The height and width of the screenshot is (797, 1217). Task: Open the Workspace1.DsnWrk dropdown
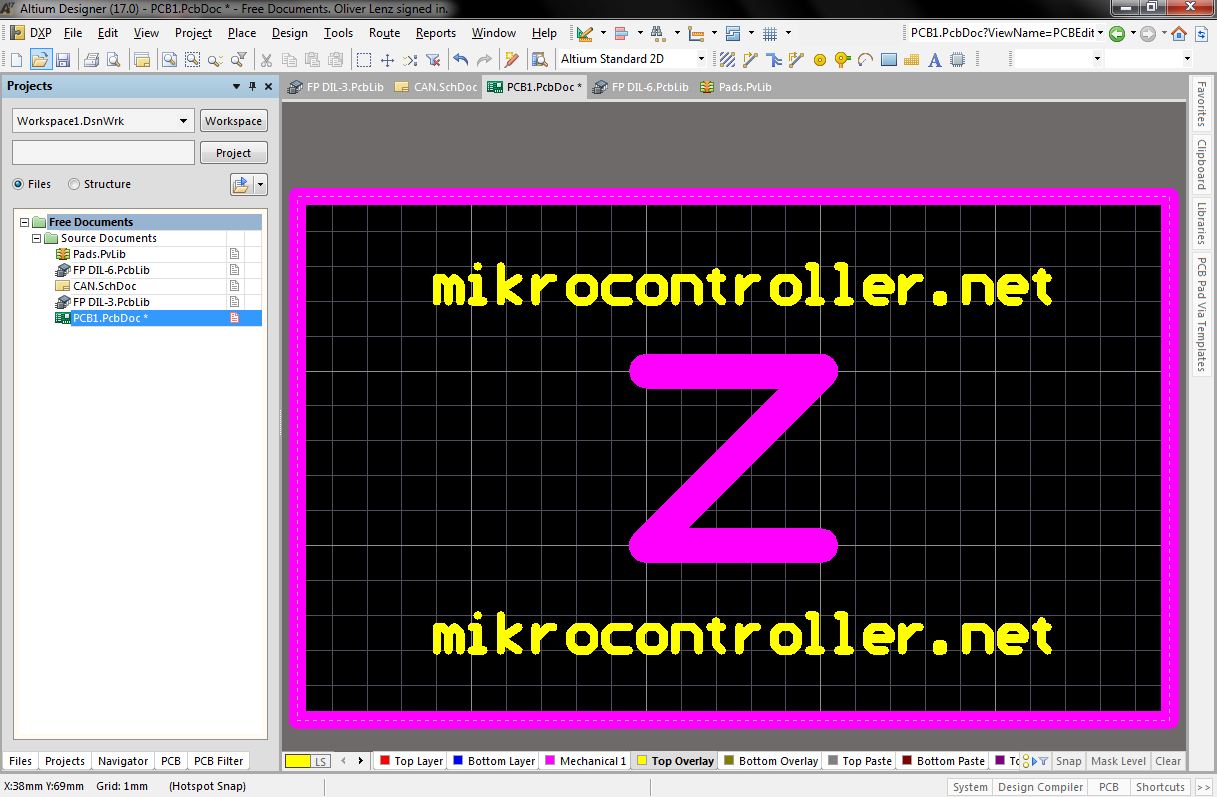(x=183, y=121)
